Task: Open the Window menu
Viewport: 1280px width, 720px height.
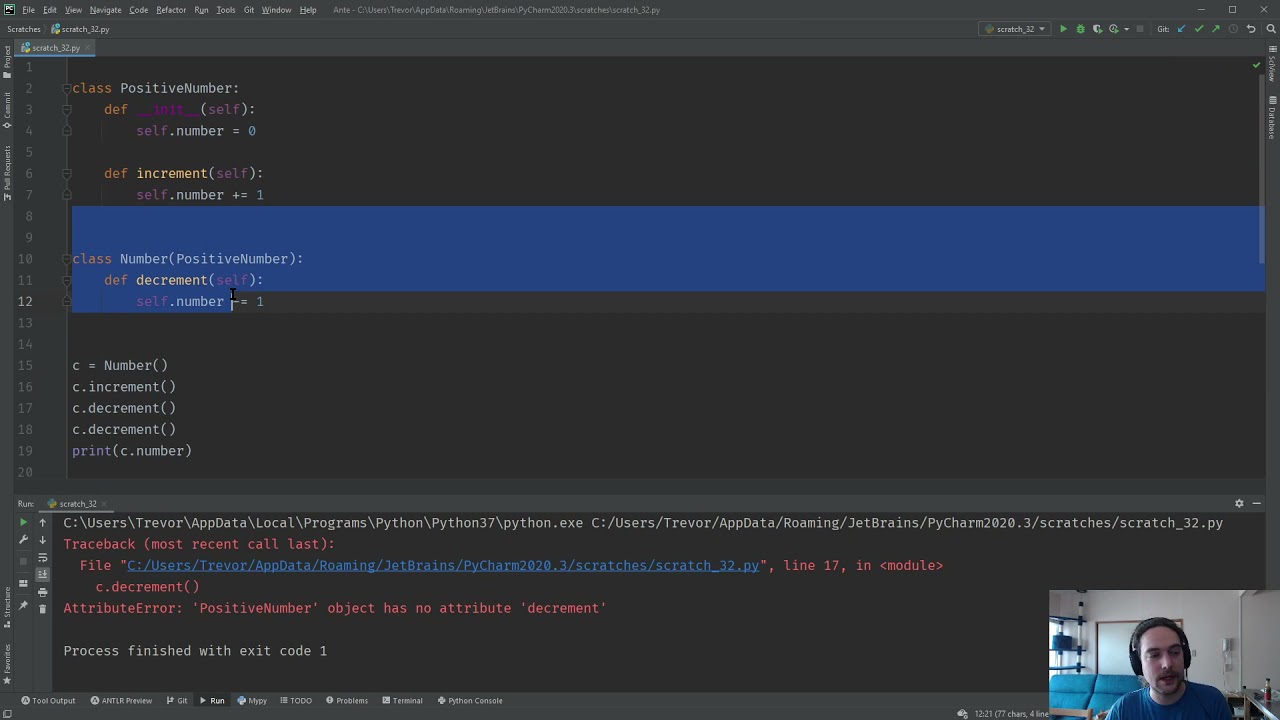Action: [276, 10]
